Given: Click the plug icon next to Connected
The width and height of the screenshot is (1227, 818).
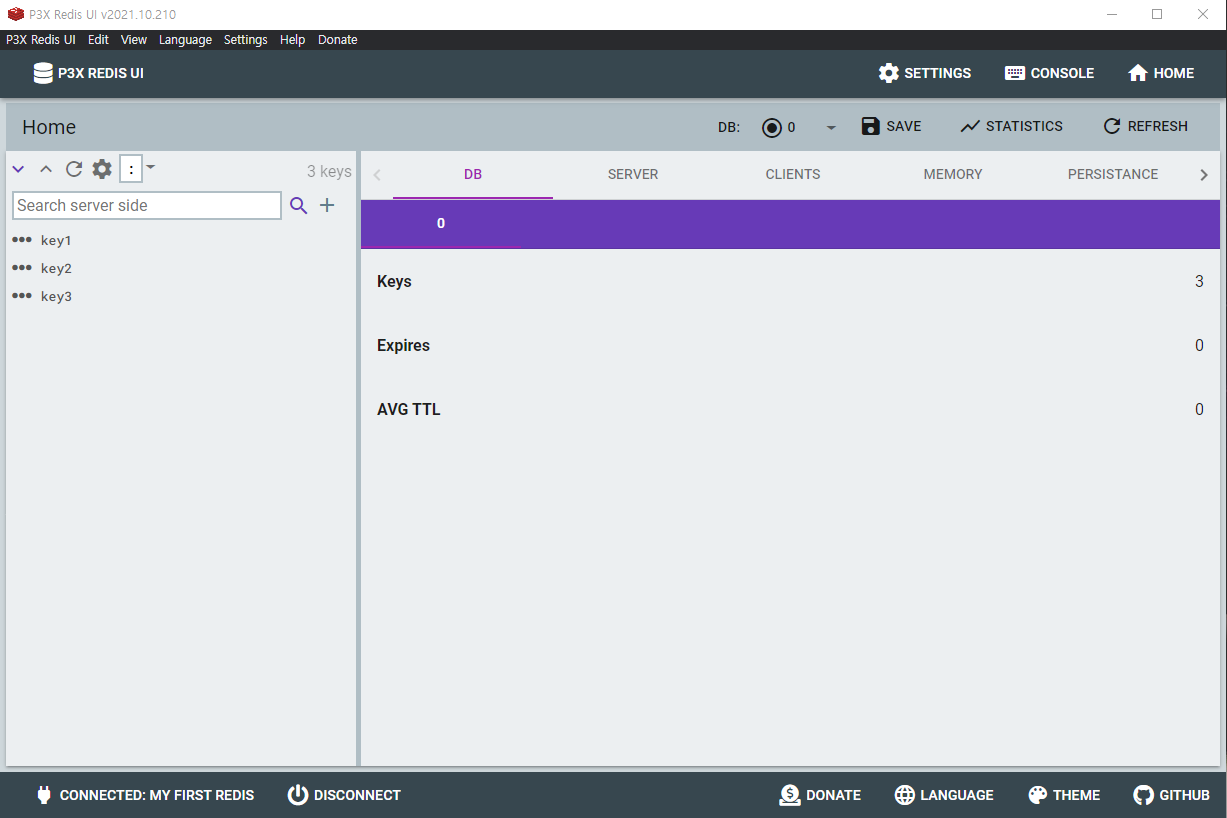Looking at the screenshot, I should [44, 795].
